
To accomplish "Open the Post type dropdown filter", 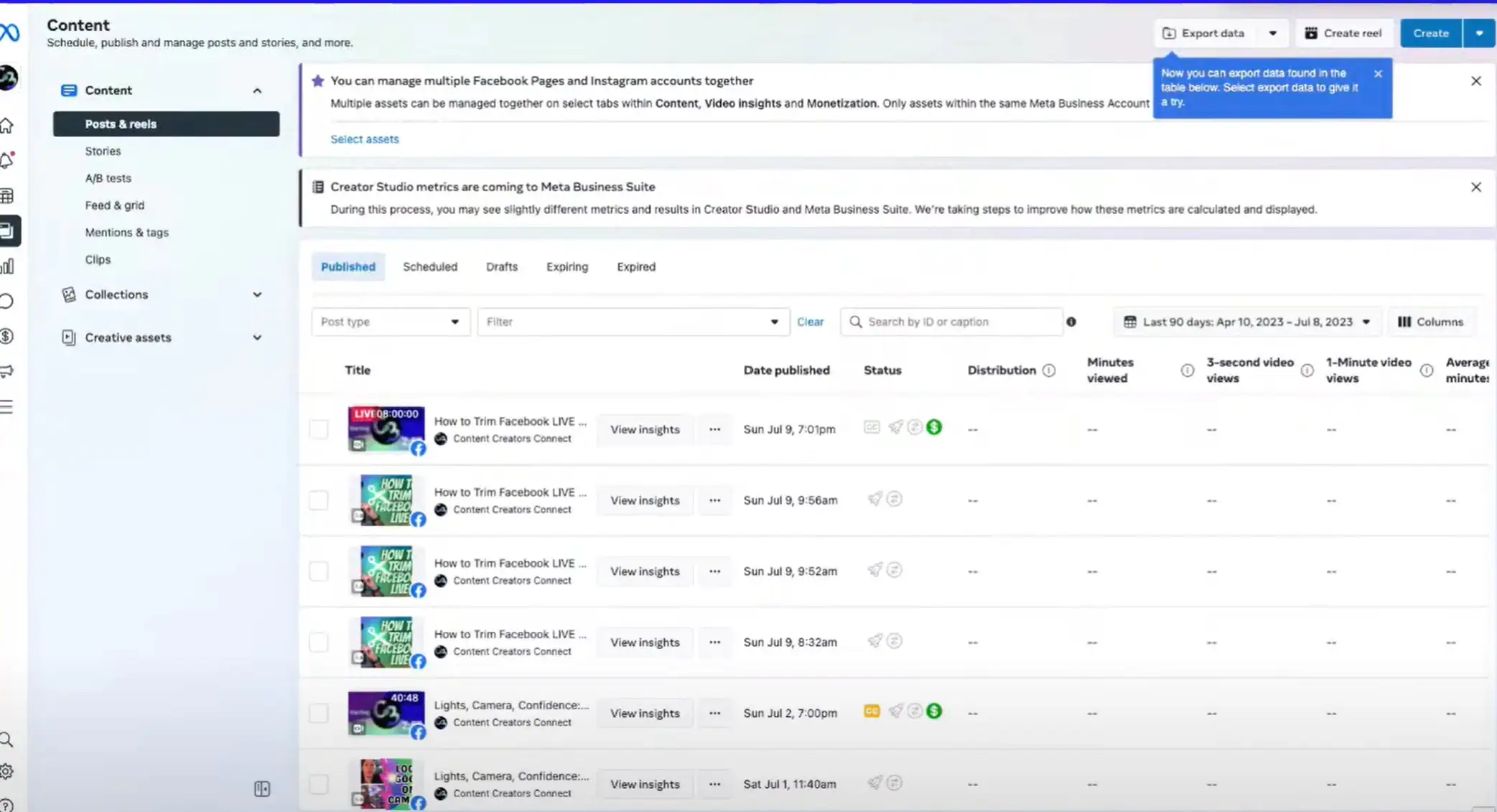I will (391, 321).
